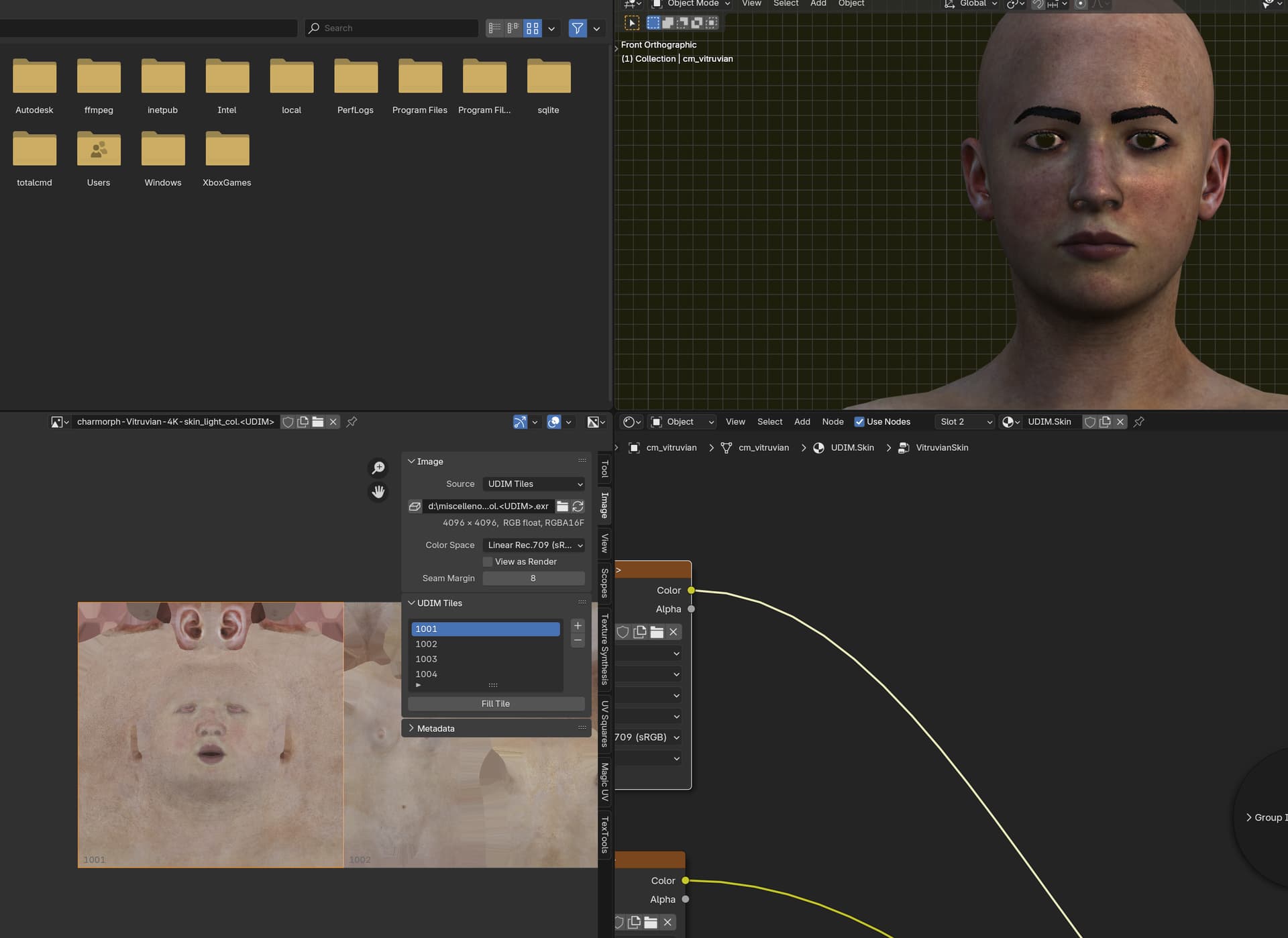
Task: Click the zoom magnifier icon in image editor
Action: (x=378, y=468)
